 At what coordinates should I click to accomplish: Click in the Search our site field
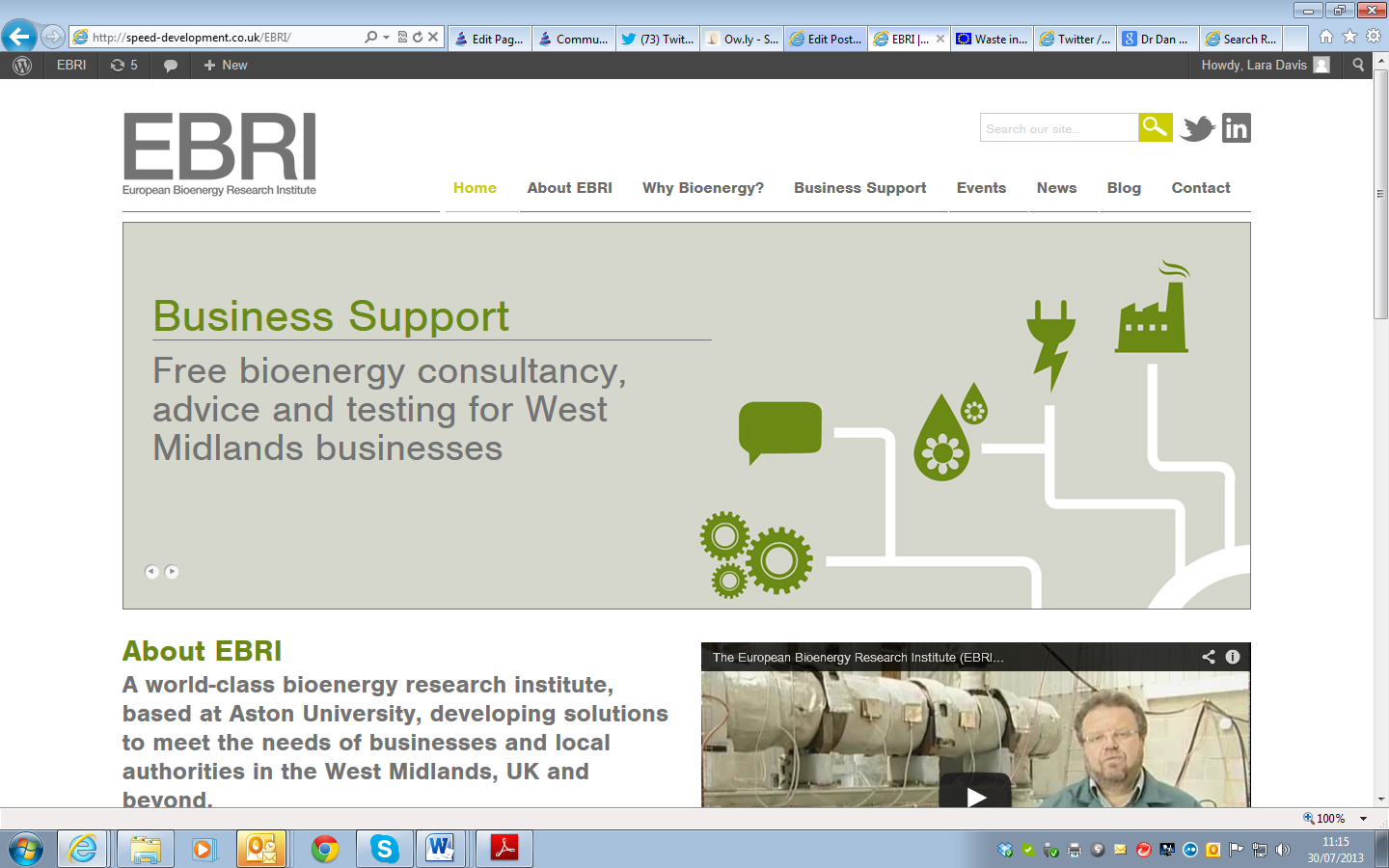coord(1059,128)
